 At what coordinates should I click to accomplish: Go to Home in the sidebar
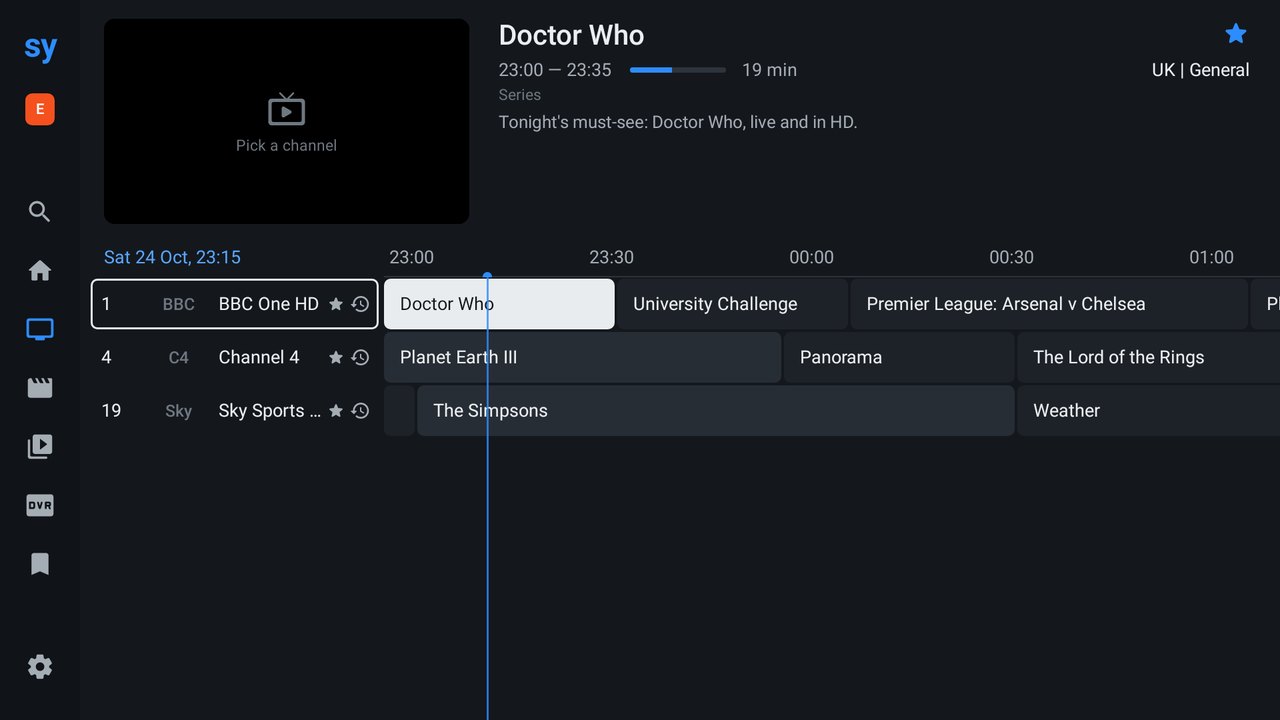coord(40,270)
